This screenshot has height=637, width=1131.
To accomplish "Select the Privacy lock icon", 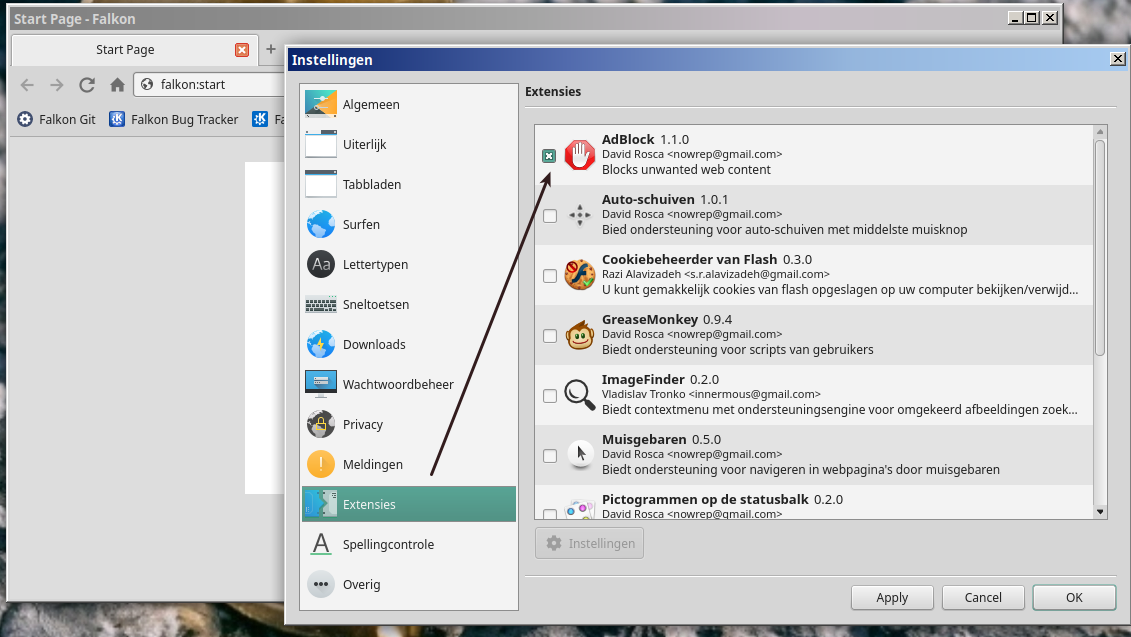I will (320, 424).
